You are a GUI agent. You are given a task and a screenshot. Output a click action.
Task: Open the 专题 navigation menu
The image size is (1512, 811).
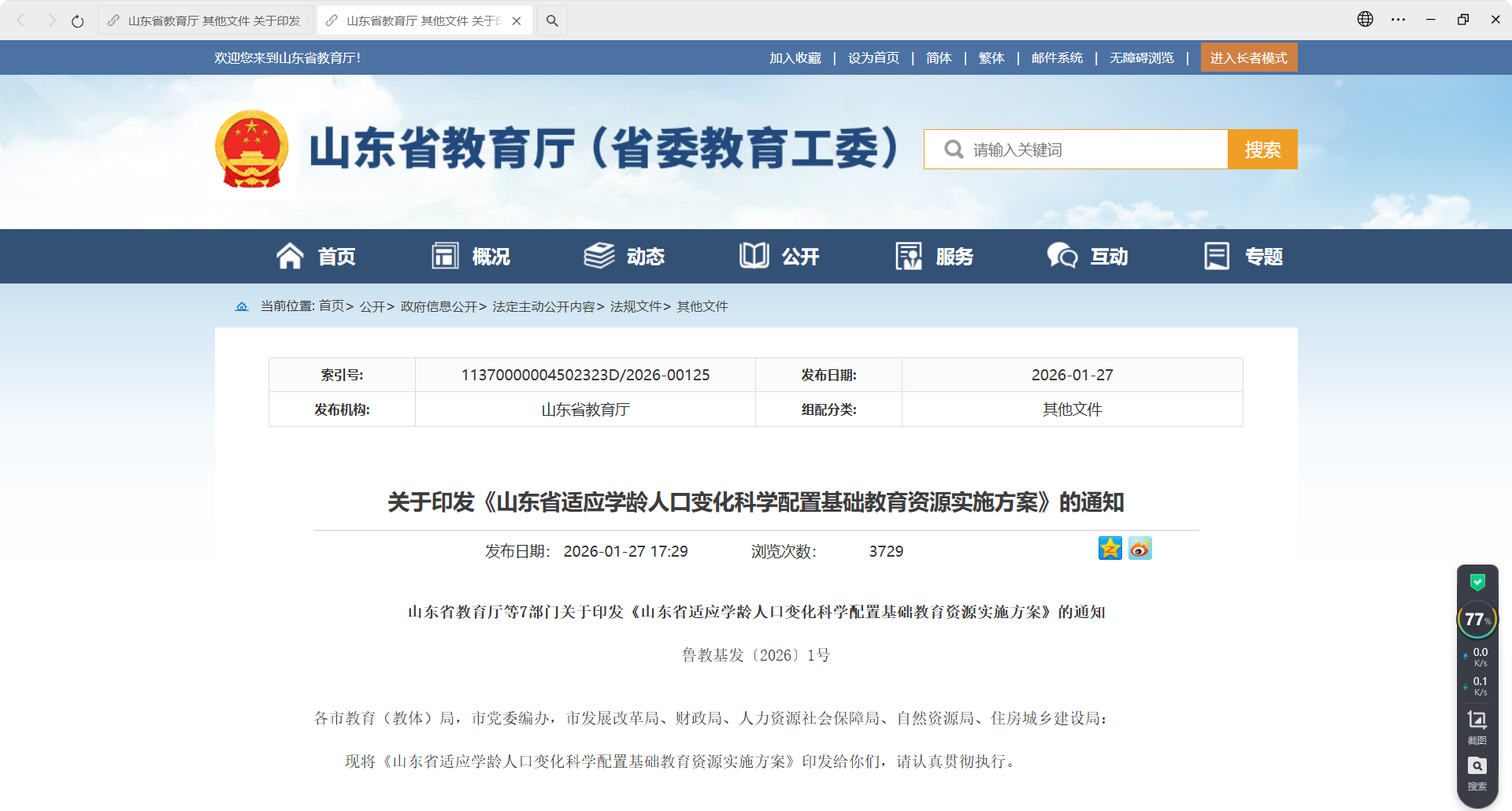(x=1243, y=257)
